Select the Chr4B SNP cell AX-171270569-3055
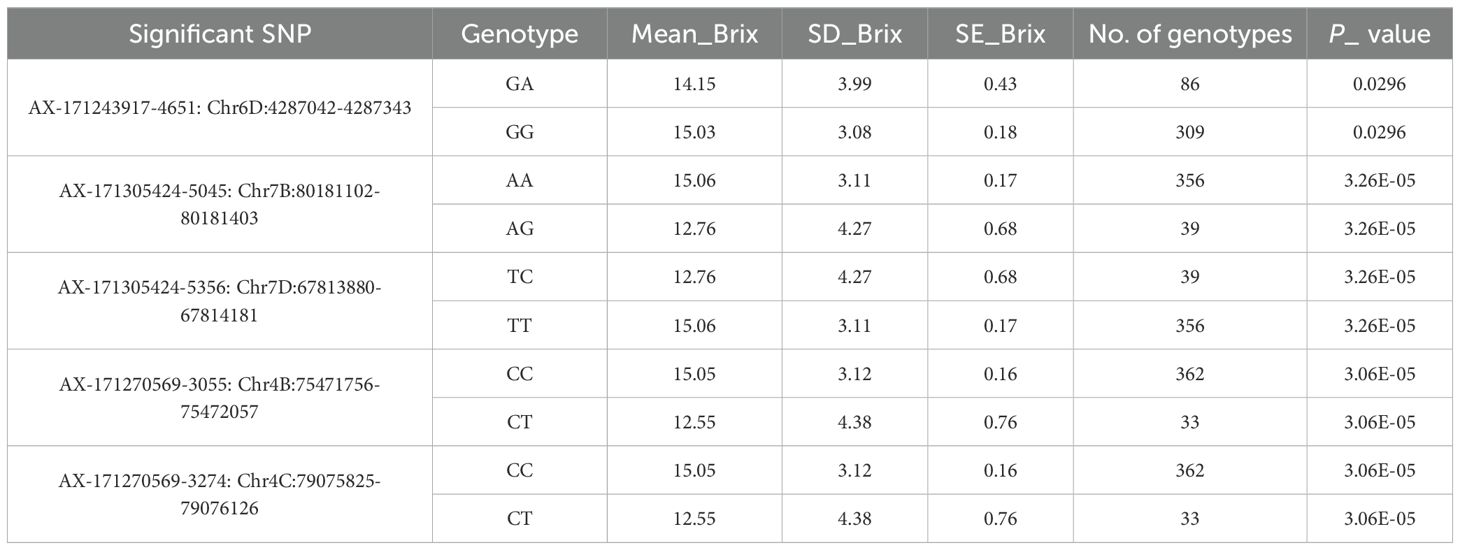 220,397
